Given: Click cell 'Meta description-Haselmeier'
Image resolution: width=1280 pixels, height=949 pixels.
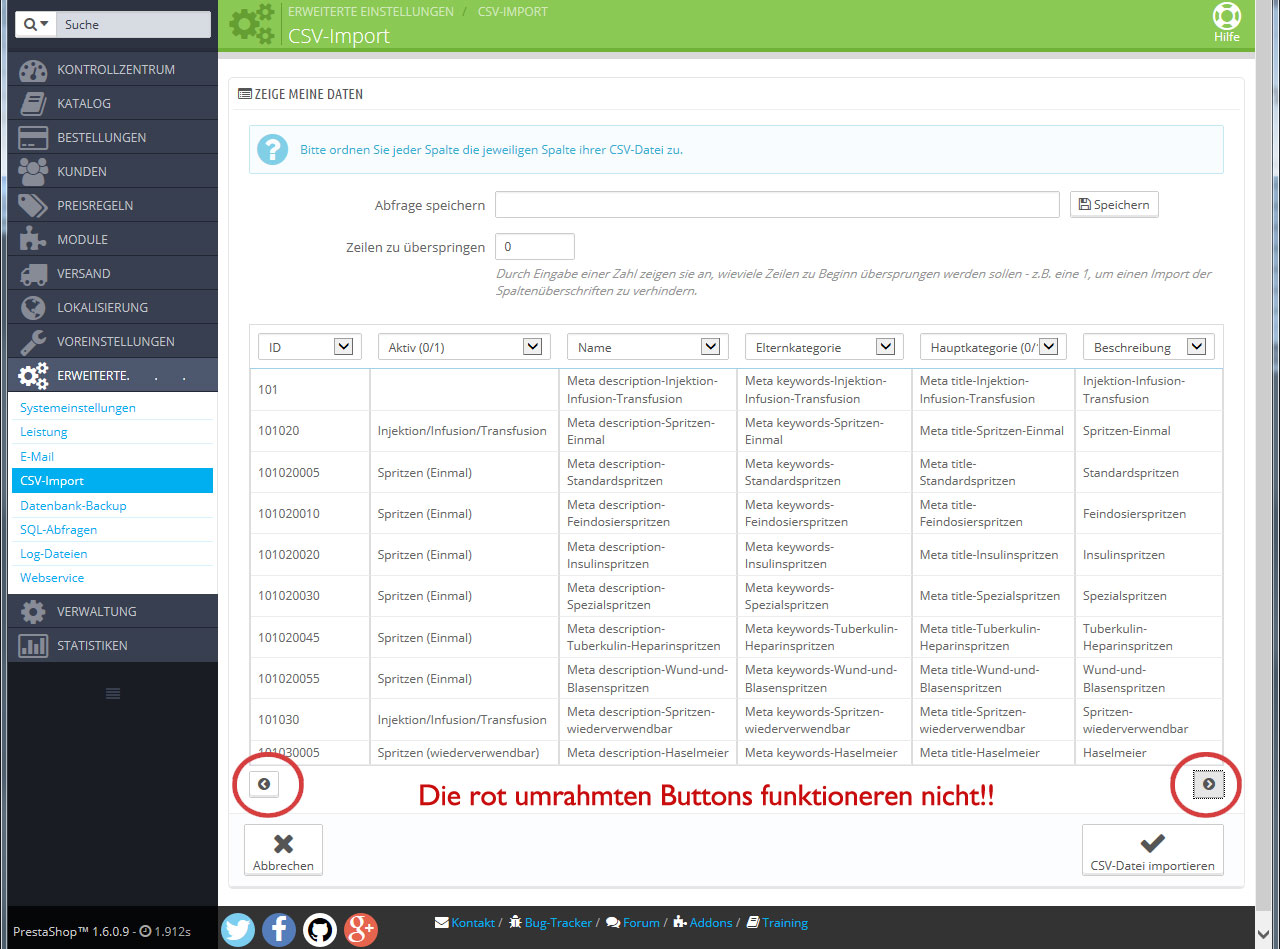Looking at the screenshot, I should (648, 752).
